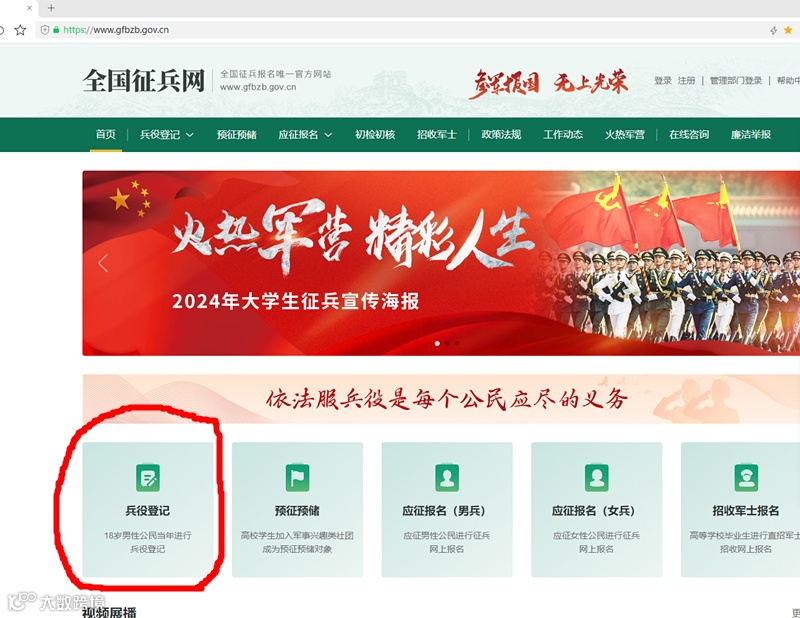Click the 登录 link in header
The image size is (800, 618).
[x=663, y=80]
